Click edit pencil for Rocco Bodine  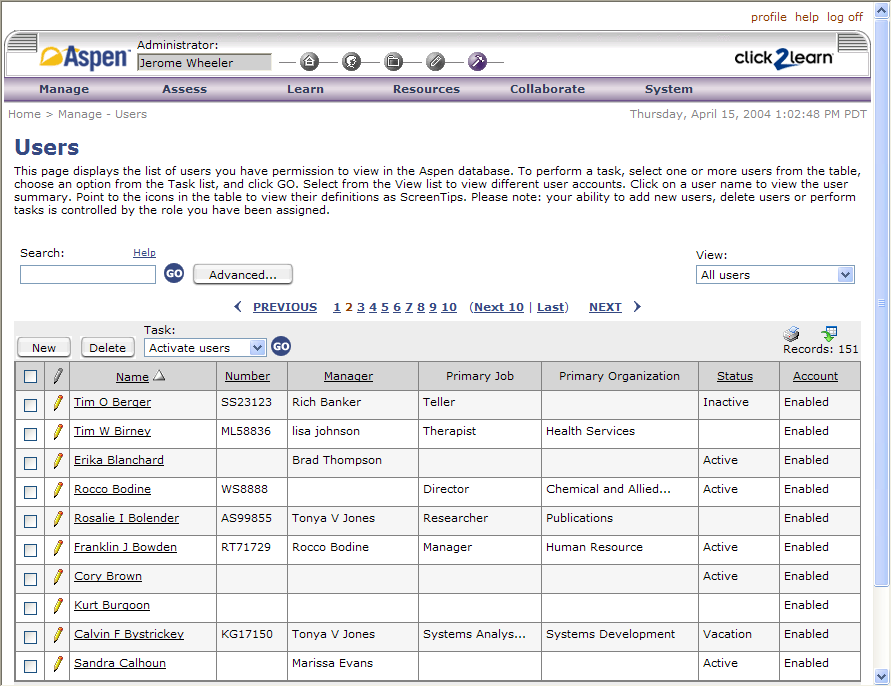[58, 490]
